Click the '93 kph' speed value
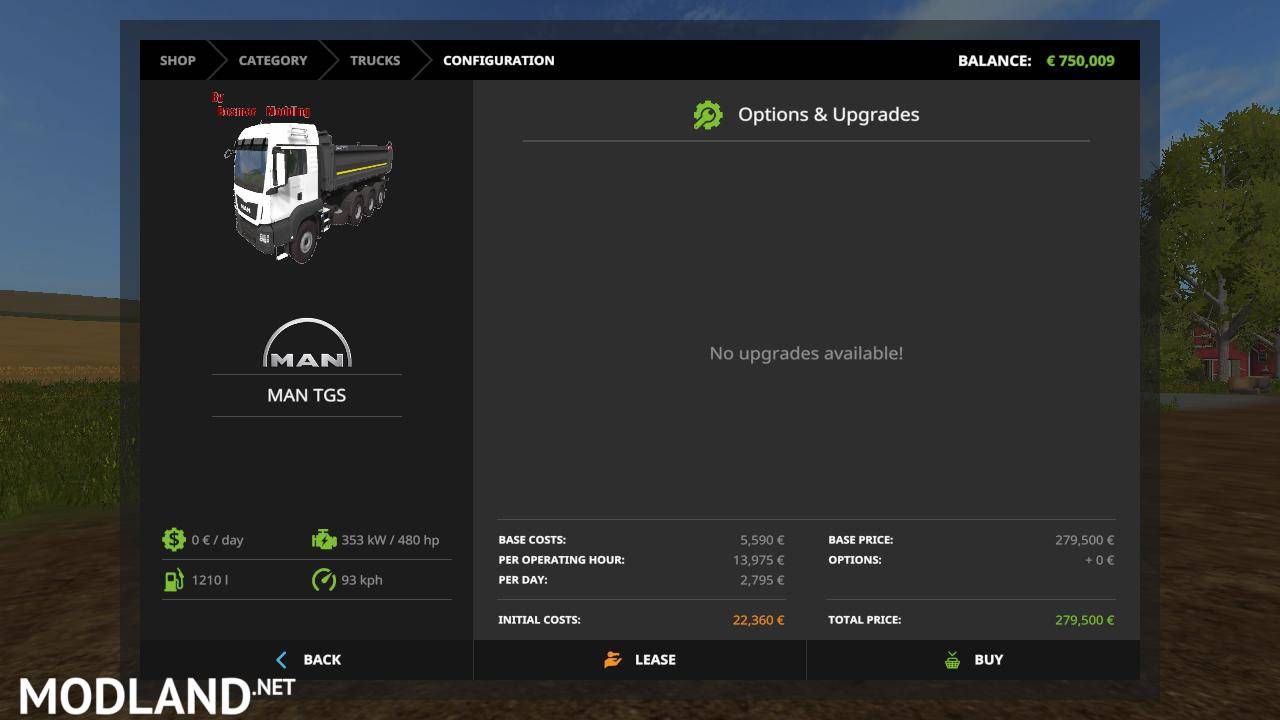 (x=362, y=580)
